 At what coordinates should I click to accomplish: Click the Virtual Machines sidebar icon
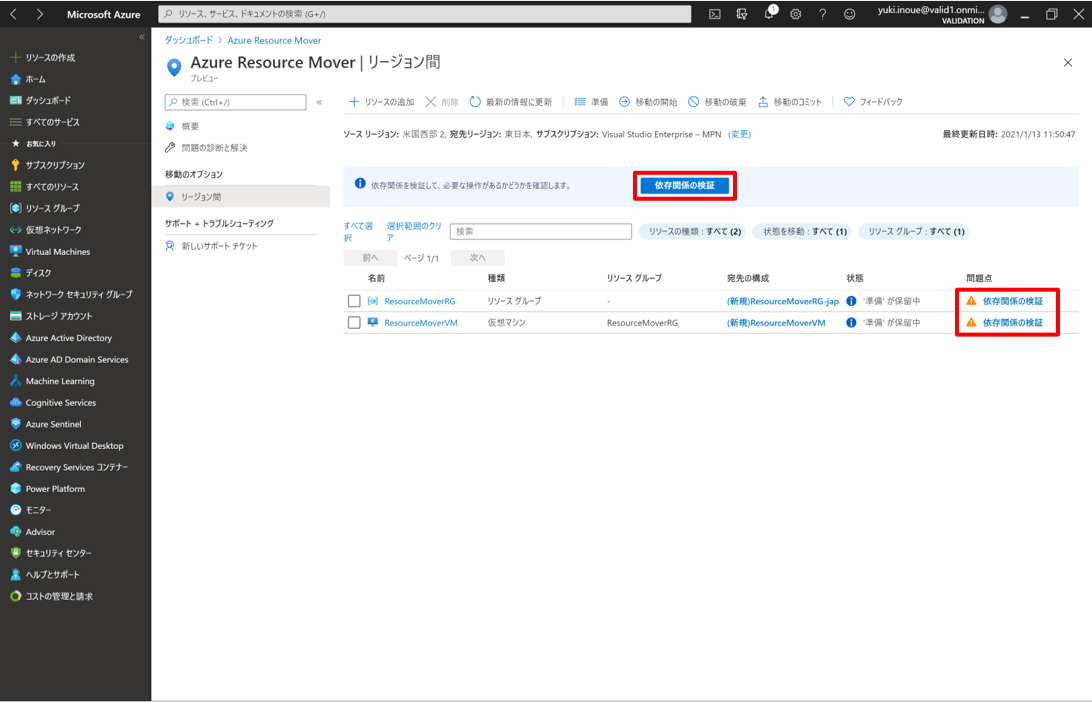pos(15,251)
